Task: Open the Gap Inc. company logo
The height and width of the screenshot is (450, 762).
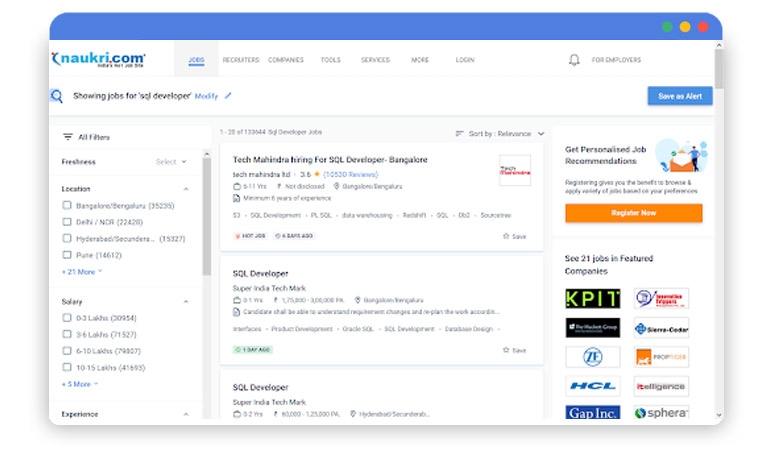Action: (x=592, y=412)
